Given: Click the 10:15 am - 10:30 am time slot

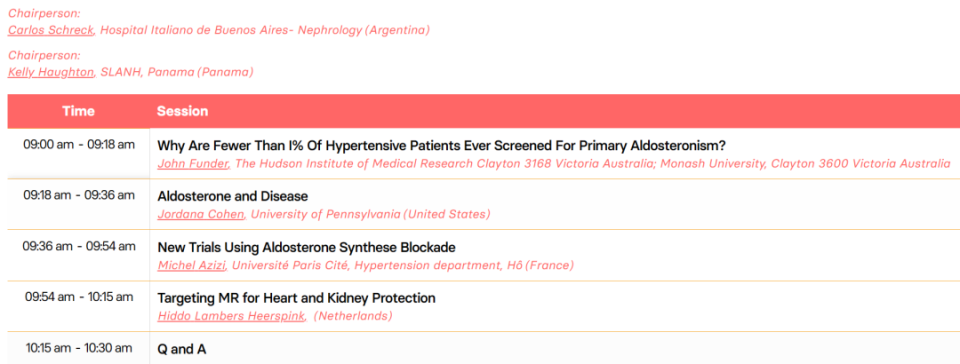Looking at the screenshot, I should click(x=79, y=347).
